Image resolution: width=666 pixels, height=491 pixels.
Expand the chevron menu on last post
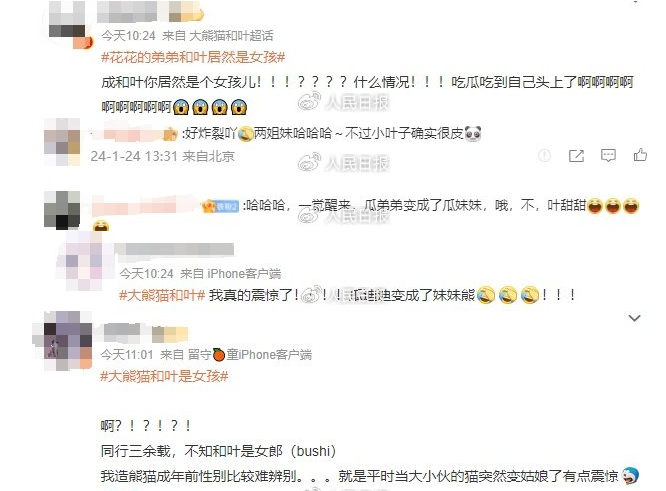click(x=634, y=318)
